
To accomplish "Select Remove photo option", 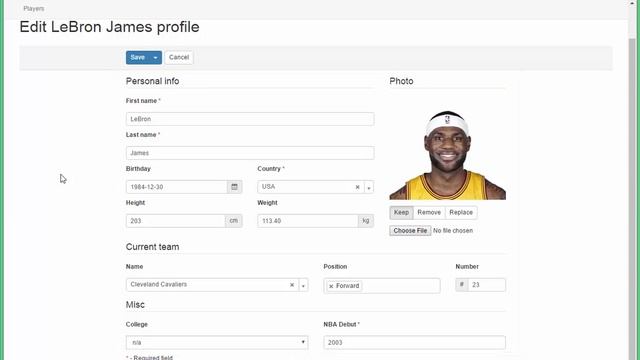I will click(x=429, y=213).
